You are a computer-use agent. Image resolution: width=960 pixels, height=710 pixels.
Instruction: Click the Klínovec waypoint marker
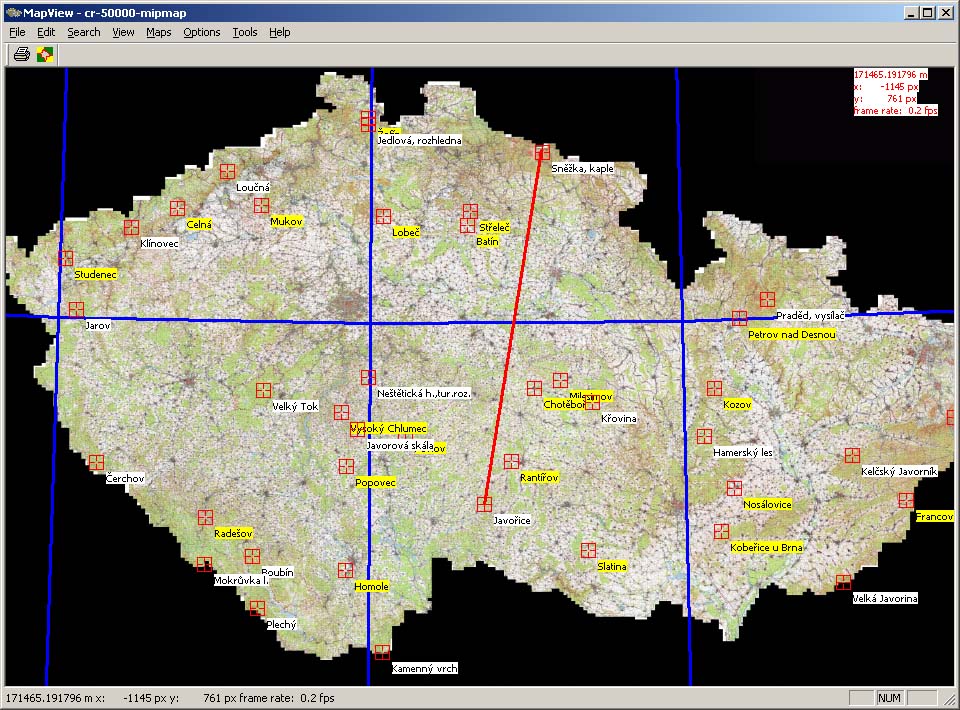(131, 228)
